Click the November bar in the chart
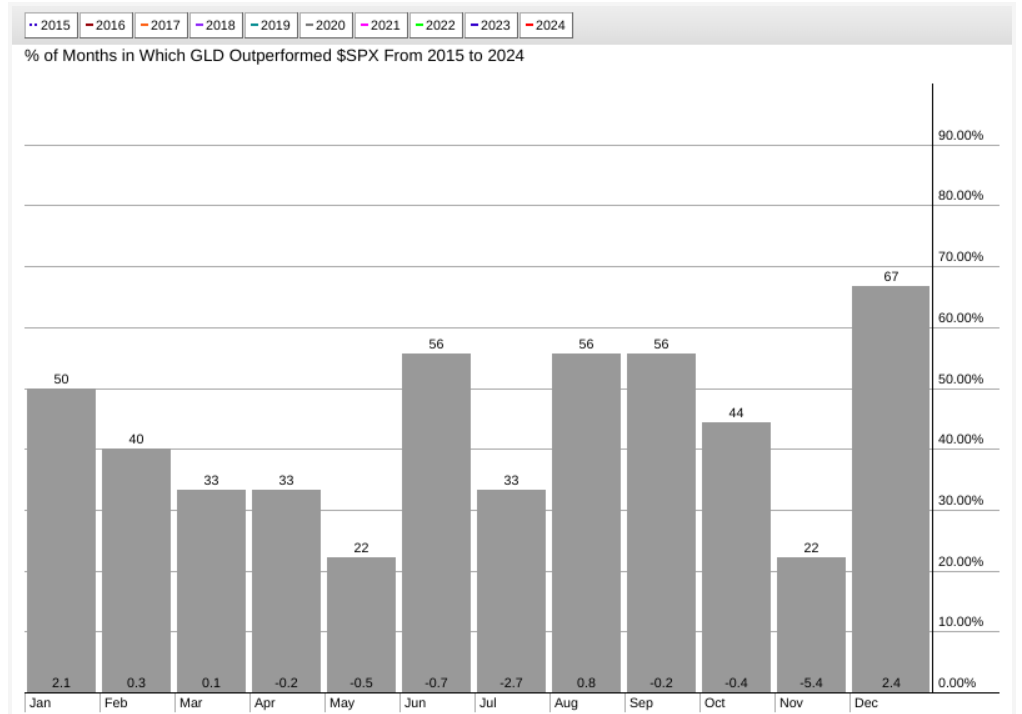The image size is (1022, 714). coord(811,625)
